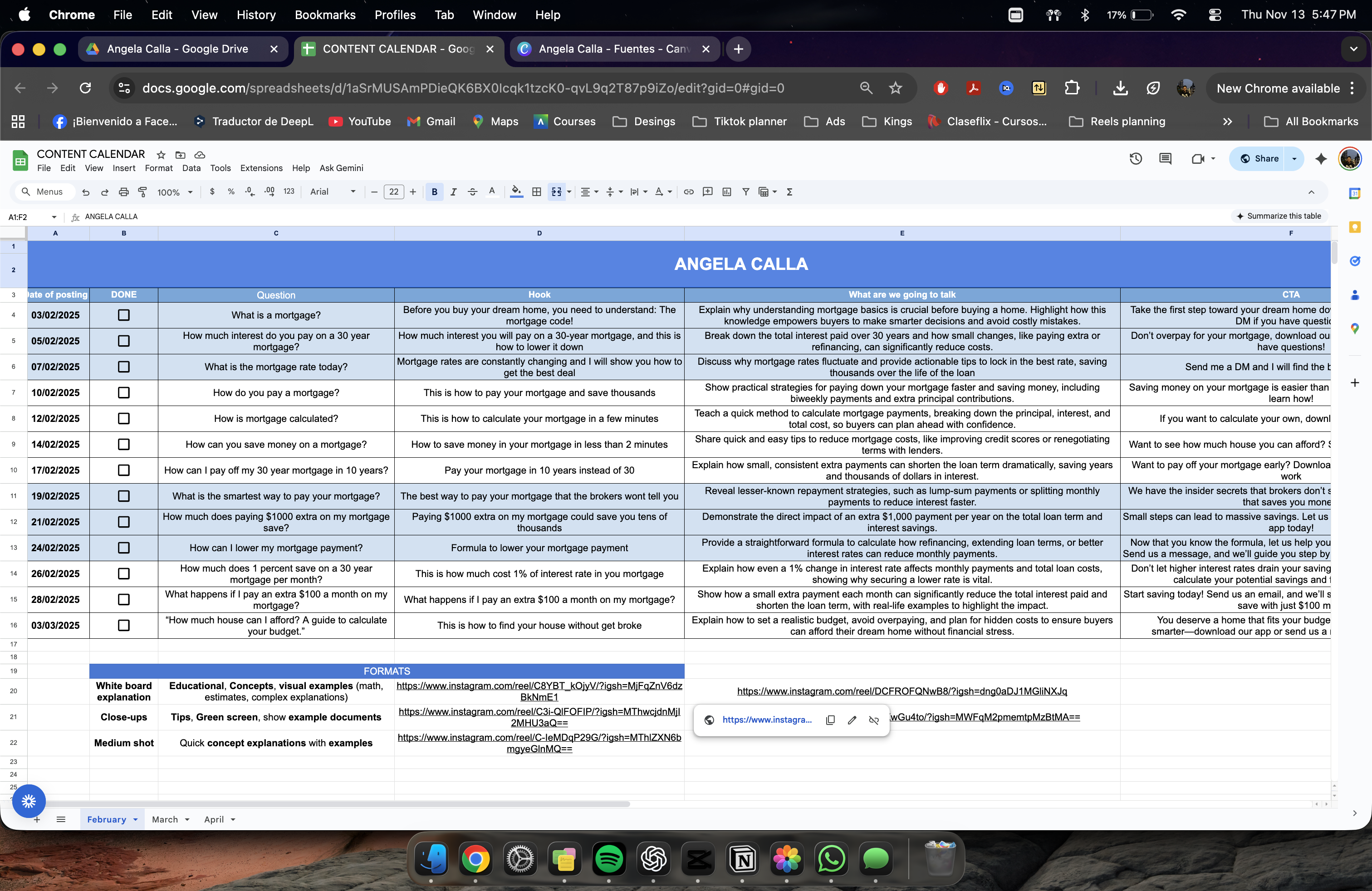Select the borders tool
The height and width of the screenshot is (891, 1372).
[x=536, y=192]
